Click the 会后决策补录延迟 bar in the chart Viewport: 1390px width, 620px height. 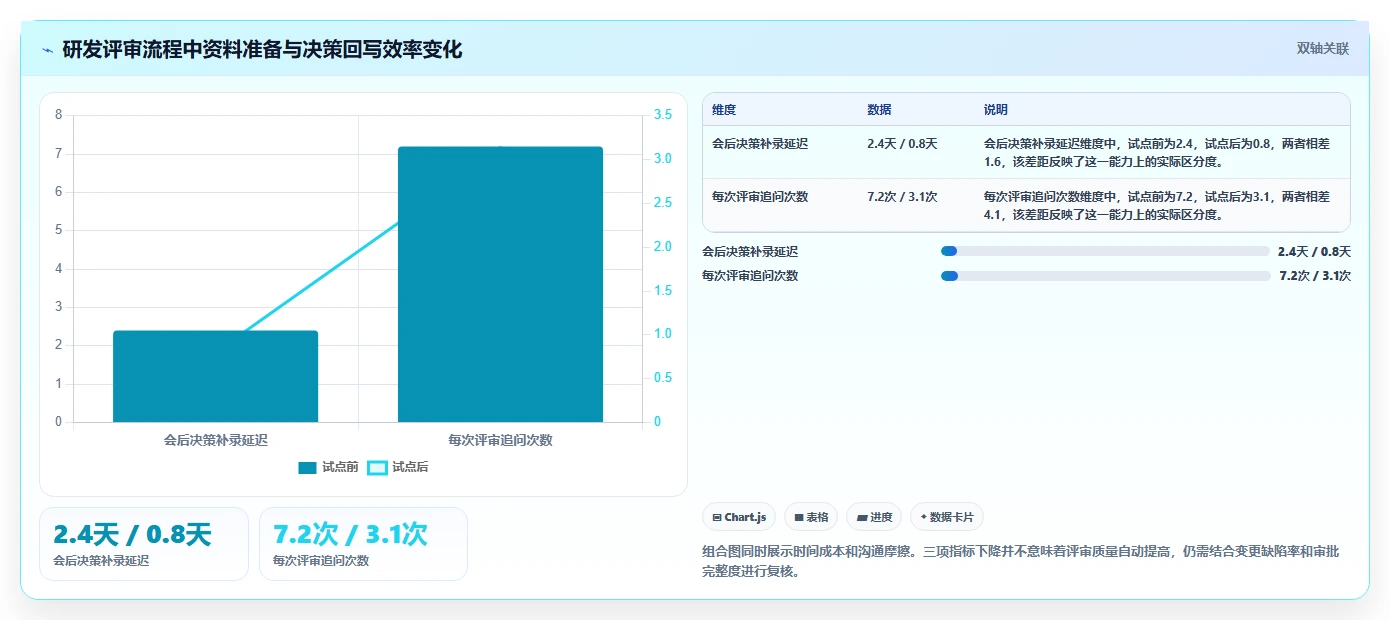click(x=215, y=376)
